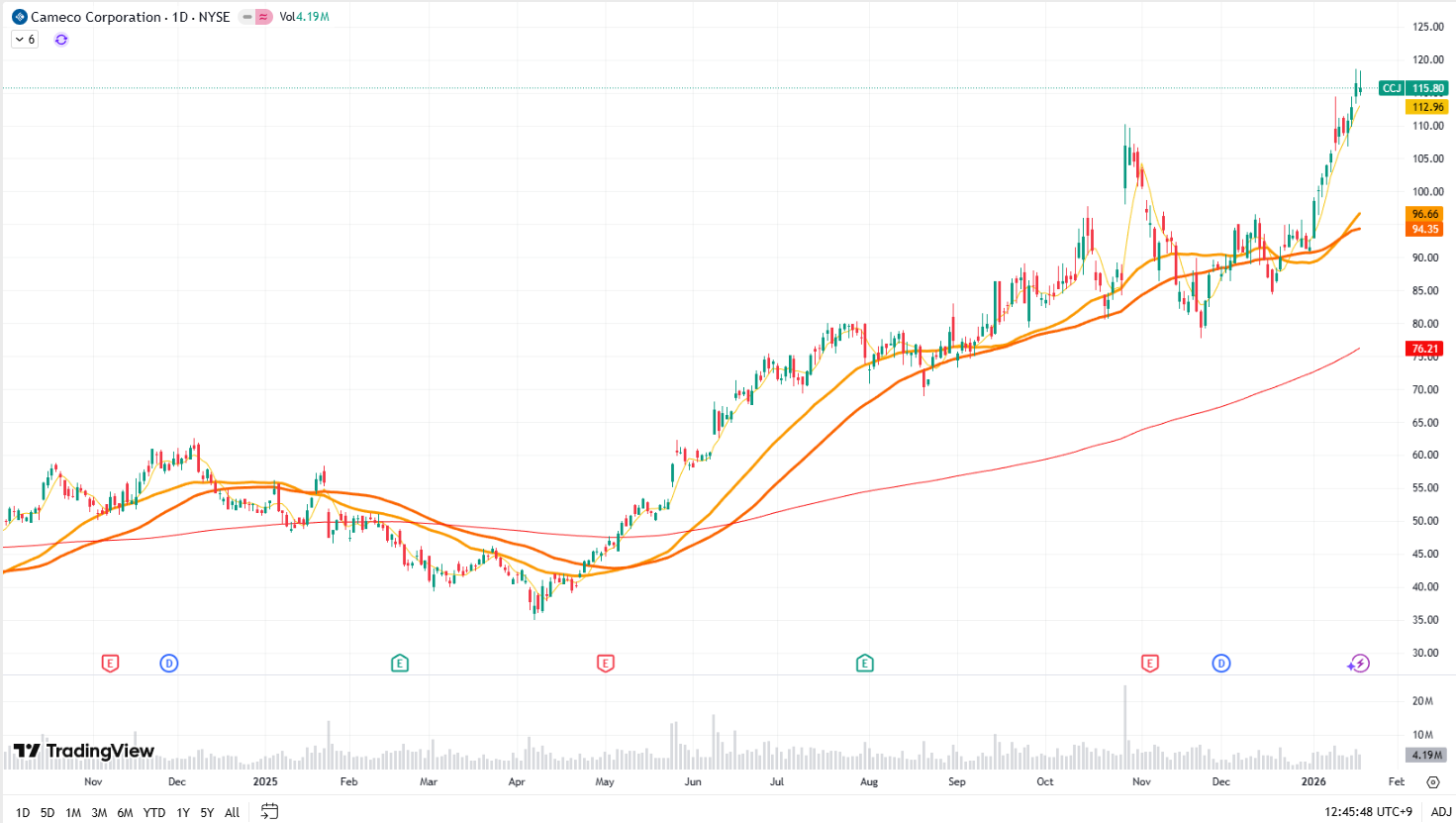Image resolution: width=1456 pixels, height=823 pixels.
Task: Select the 5D time range
Action: pos(48,812)
